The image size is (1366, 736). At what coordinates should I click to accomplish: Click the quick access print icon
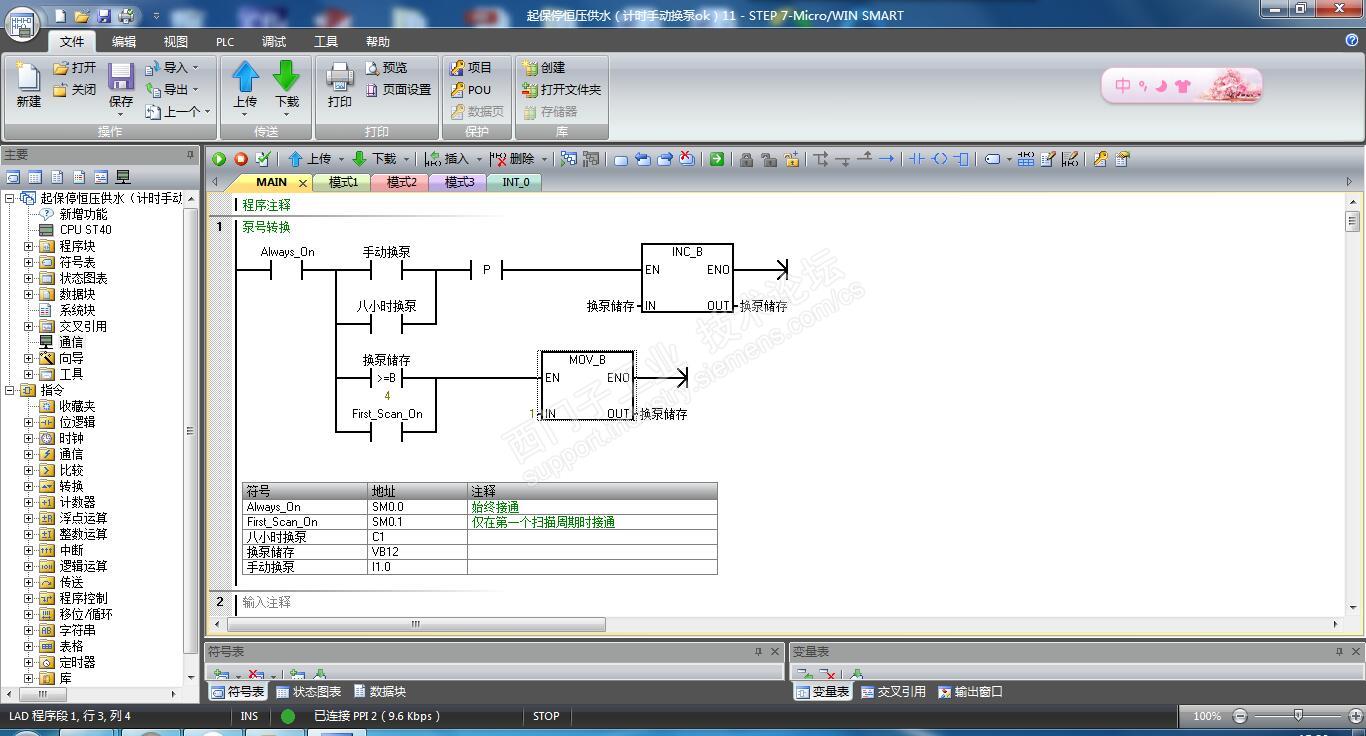click(x=126, y=15)
